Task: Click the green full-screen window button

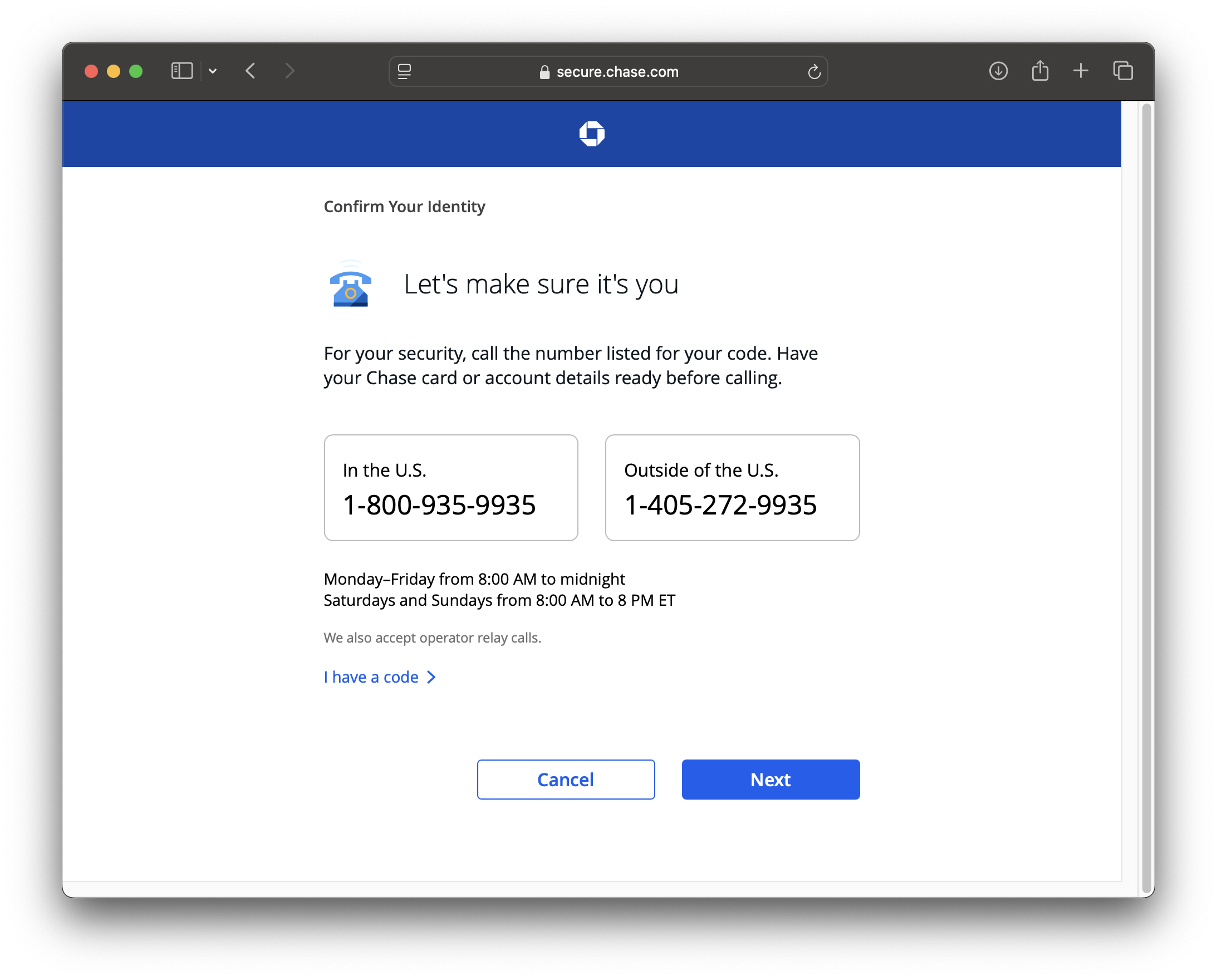Action: point(136,71)
